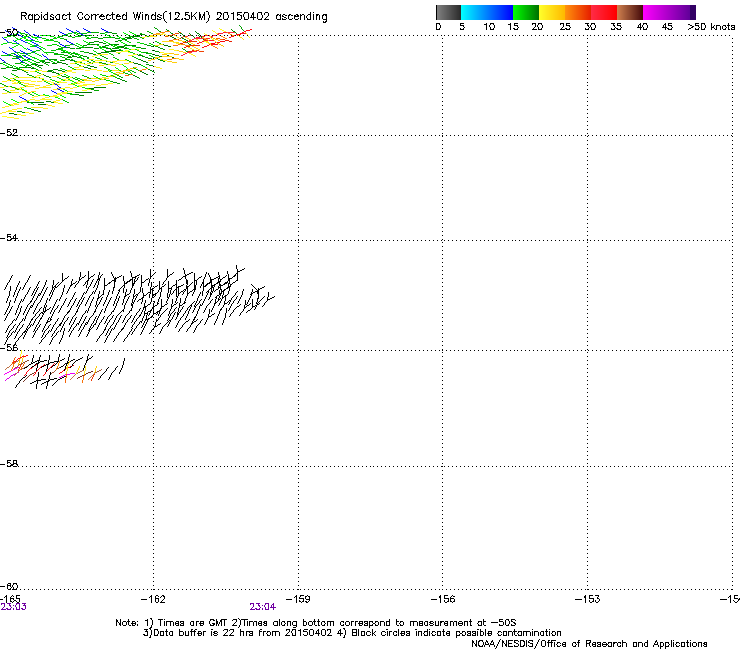Click the green 15-20 knots color band
740x650 pixels.
coord(526,12)
